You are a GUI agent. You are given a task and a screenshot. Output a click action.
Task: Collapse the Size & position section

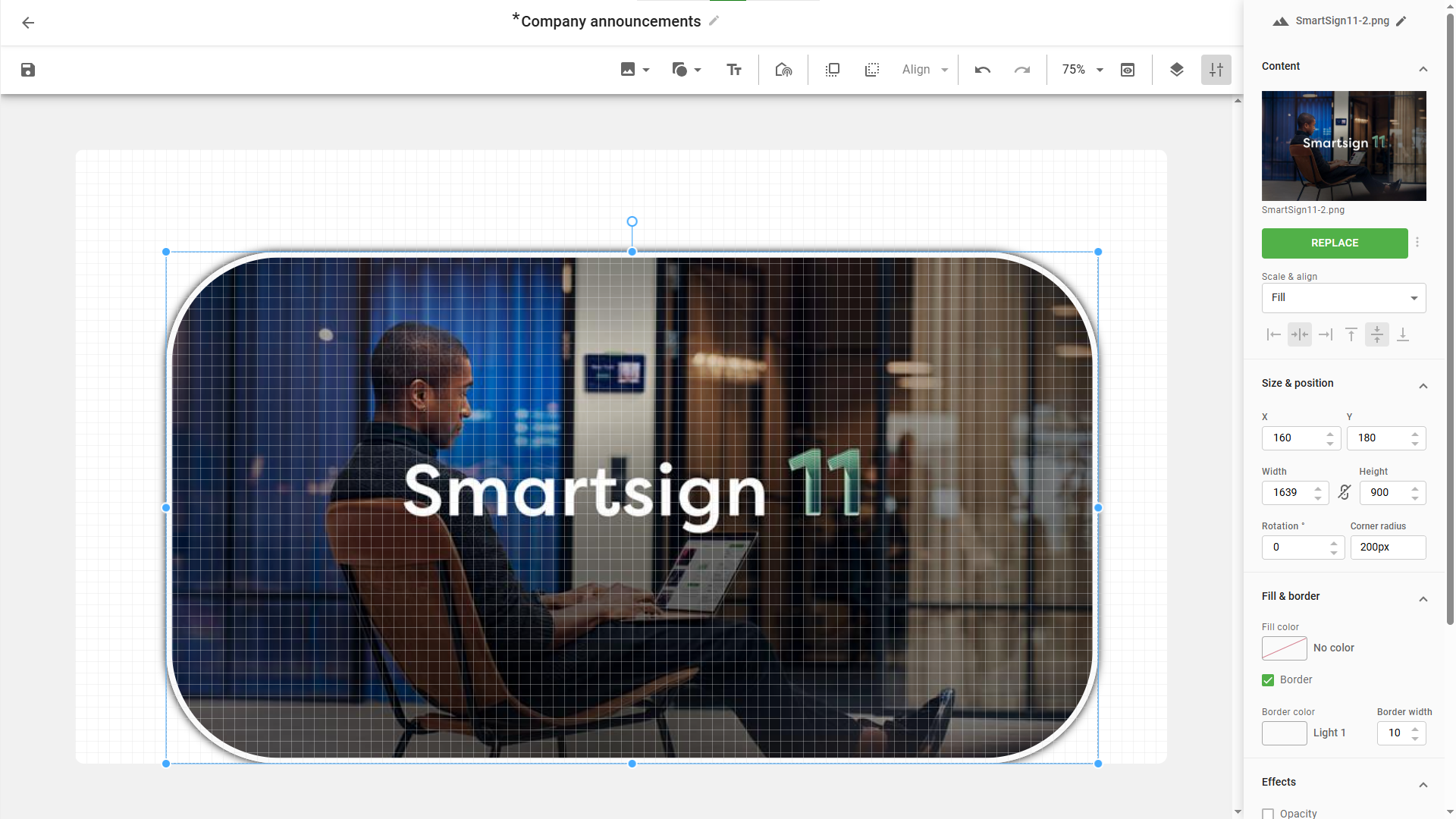[1423, 386]
